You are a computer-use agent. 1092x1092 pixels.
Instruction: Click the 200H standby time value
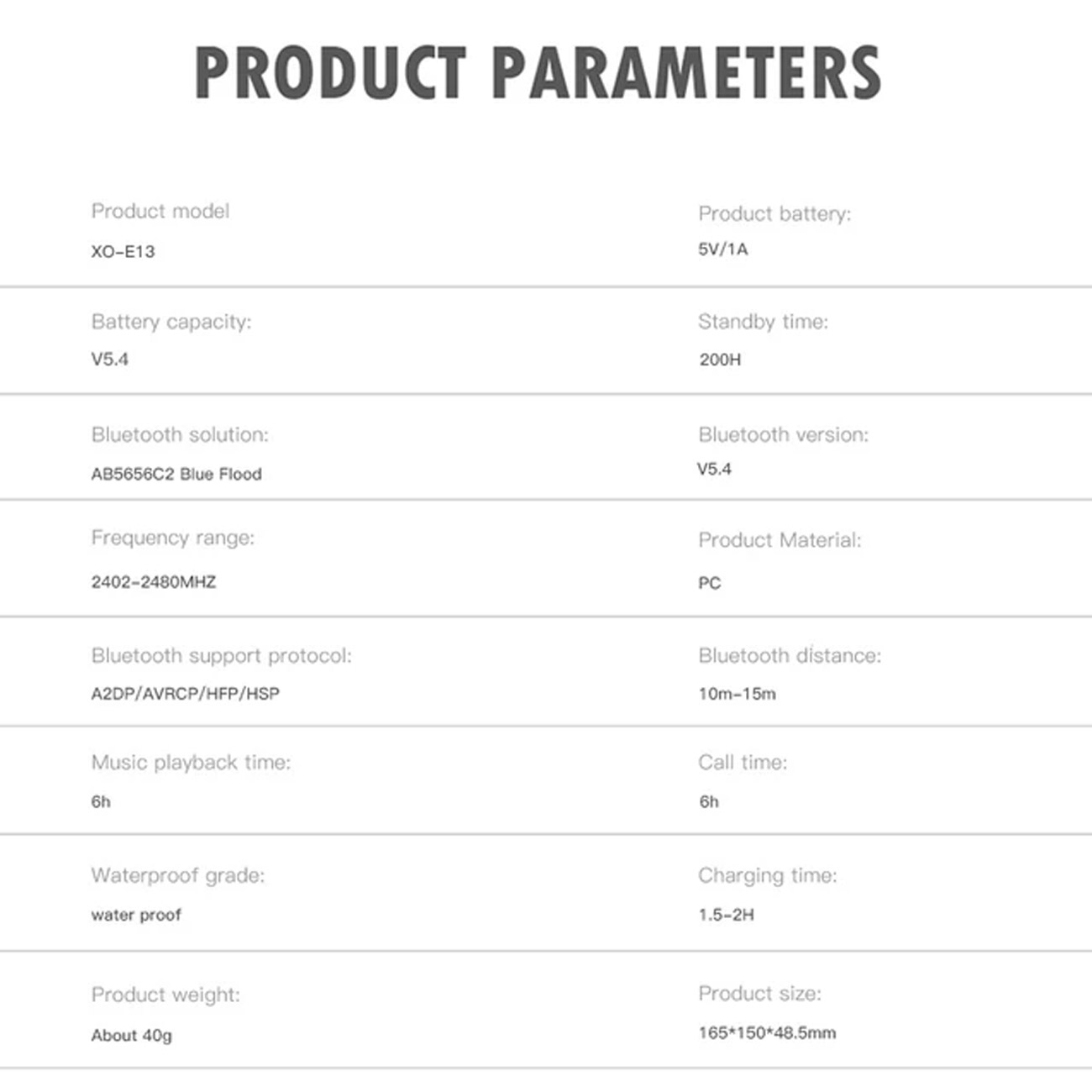[x=720, y=360]
